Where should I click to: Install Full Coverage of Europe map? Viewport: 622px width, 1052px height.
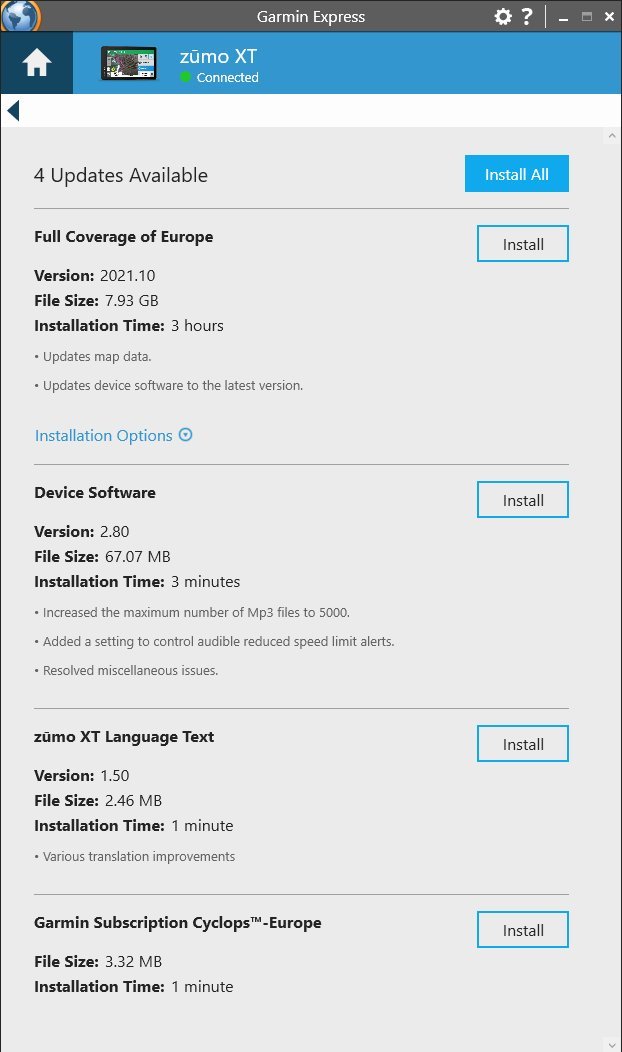[523, 244]
